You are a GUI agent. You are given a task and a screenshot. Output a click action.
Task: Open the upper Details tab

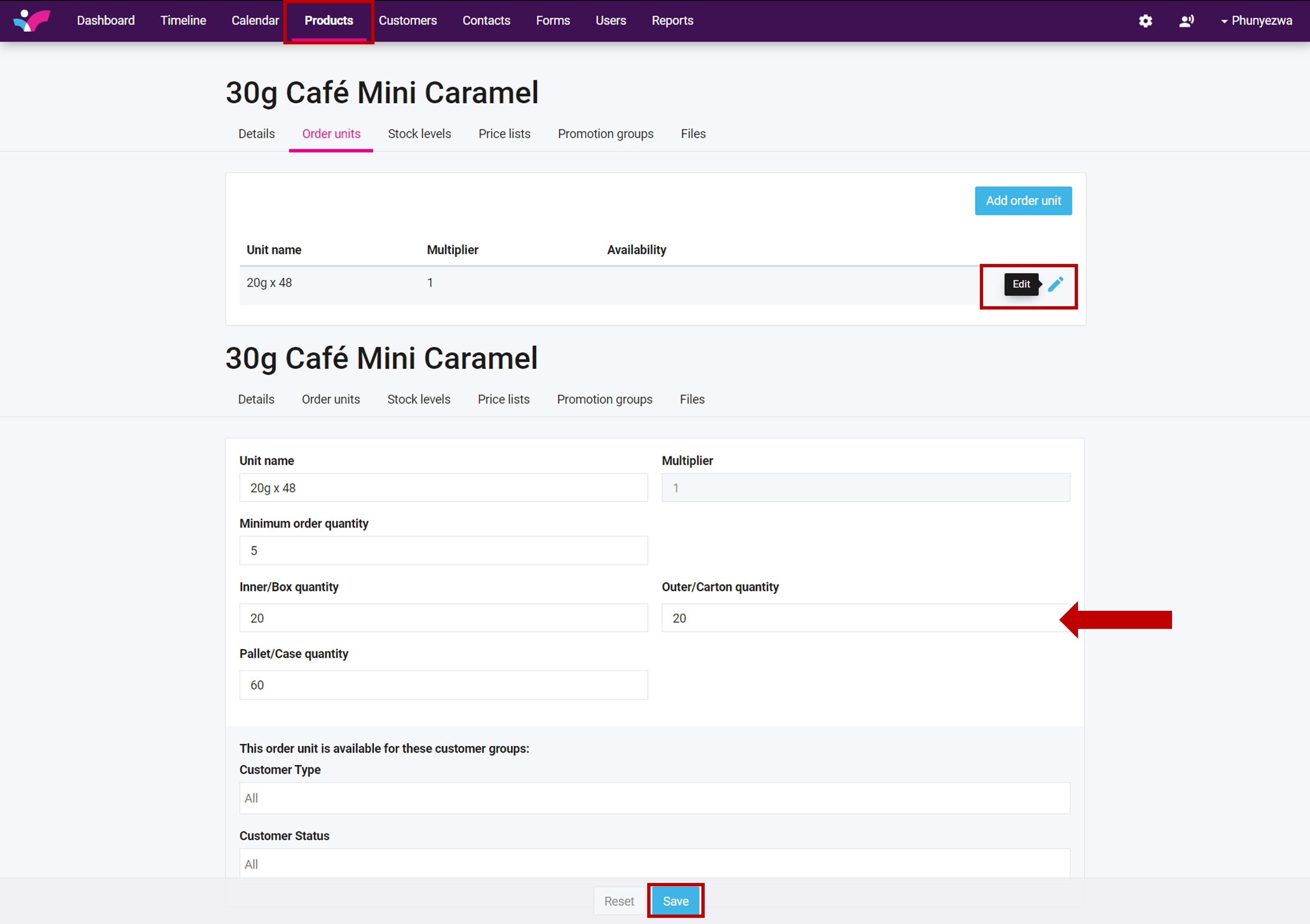pos(256,133)
